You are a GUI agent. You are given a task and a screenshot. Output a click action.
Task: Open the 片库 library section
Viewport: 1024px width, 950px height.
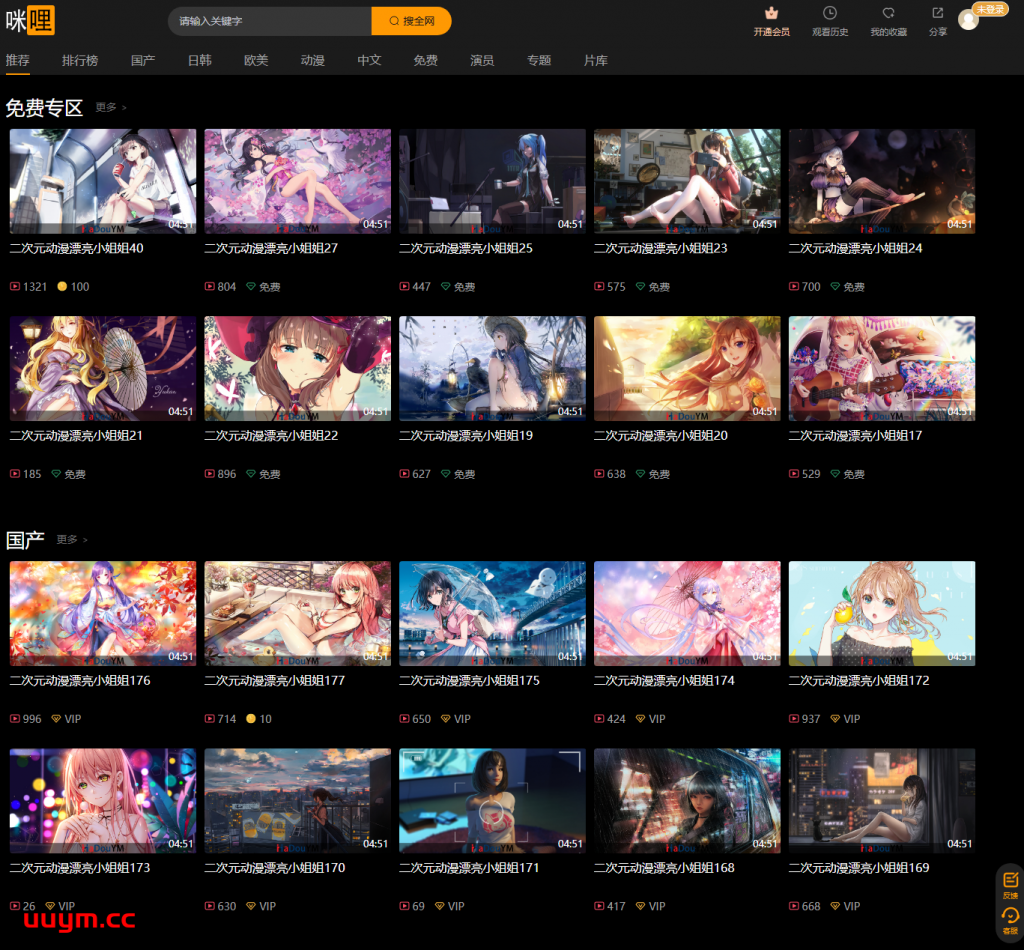[x=597, y=60]
